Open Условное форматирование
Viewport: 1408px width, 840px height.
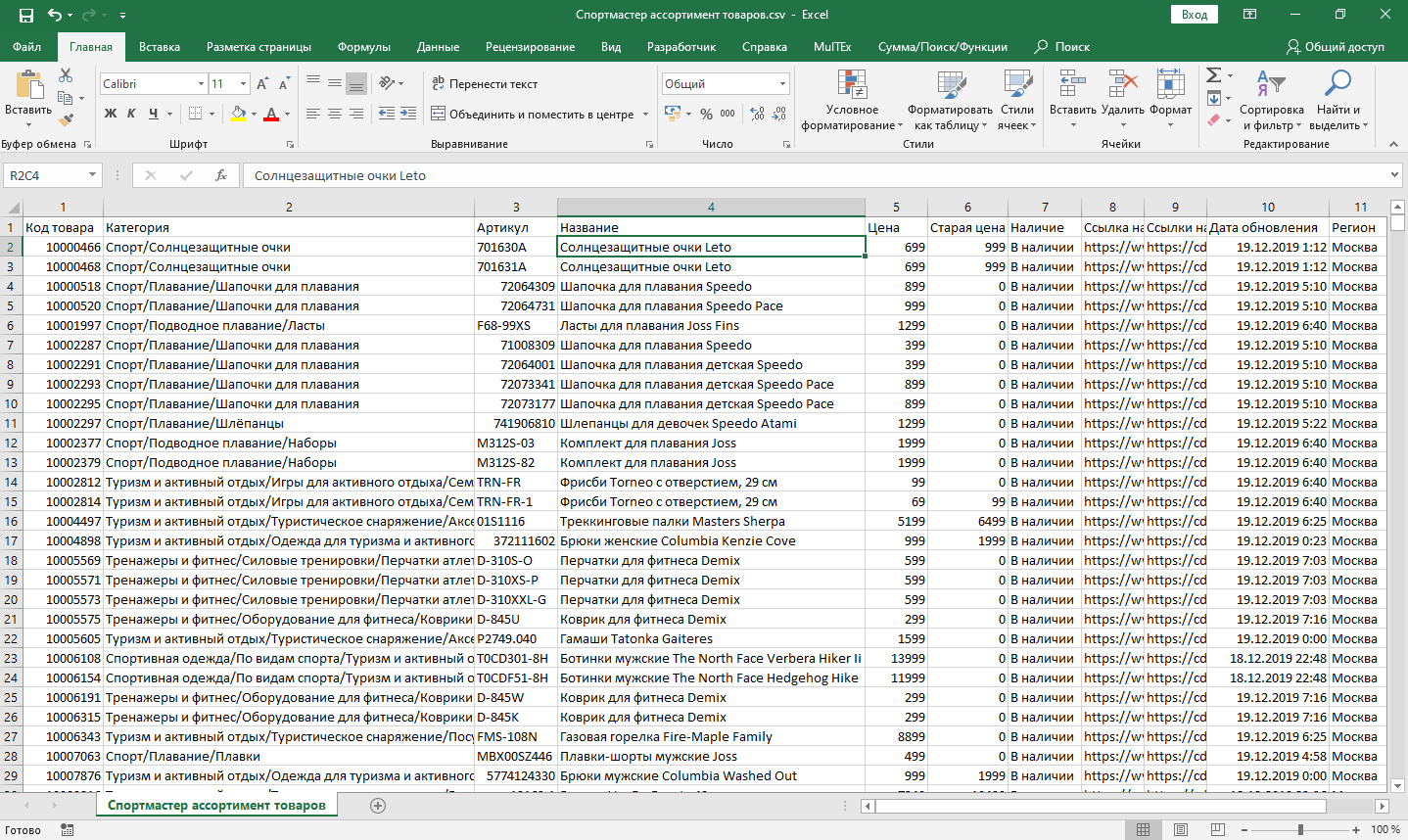coord(852,101)
